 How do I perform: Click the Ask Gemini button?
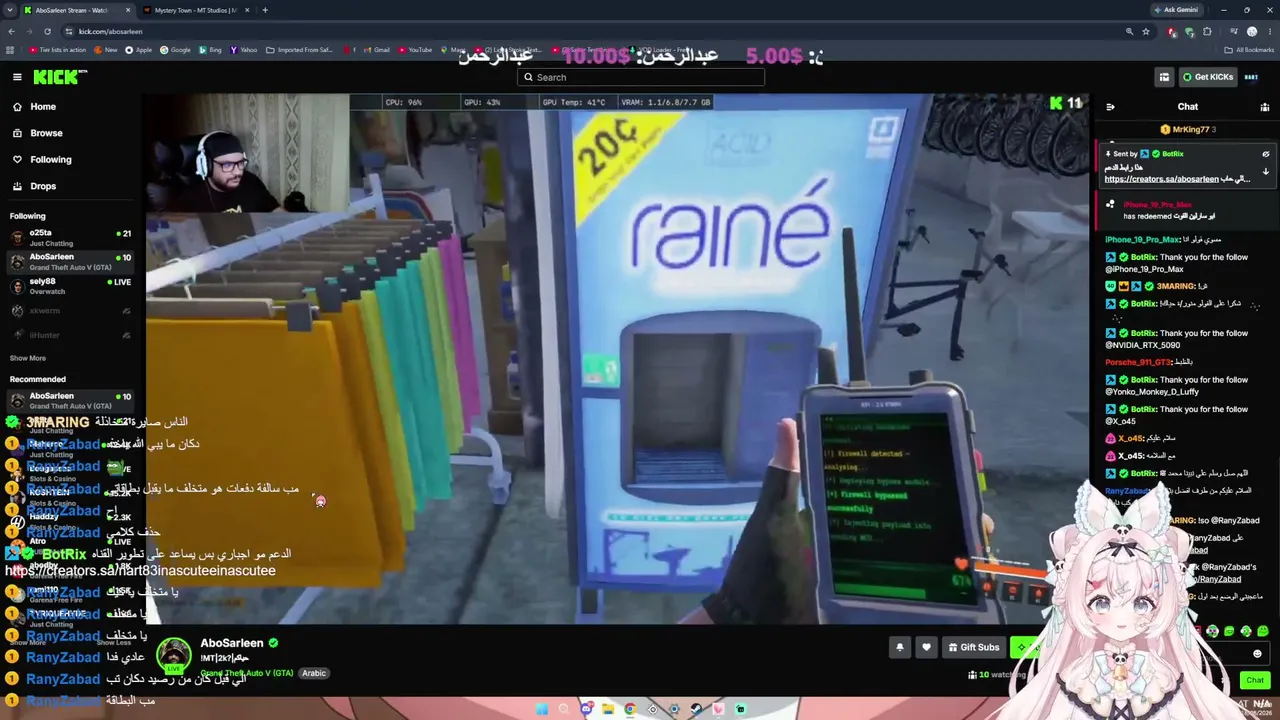(x=1176, y=10)
